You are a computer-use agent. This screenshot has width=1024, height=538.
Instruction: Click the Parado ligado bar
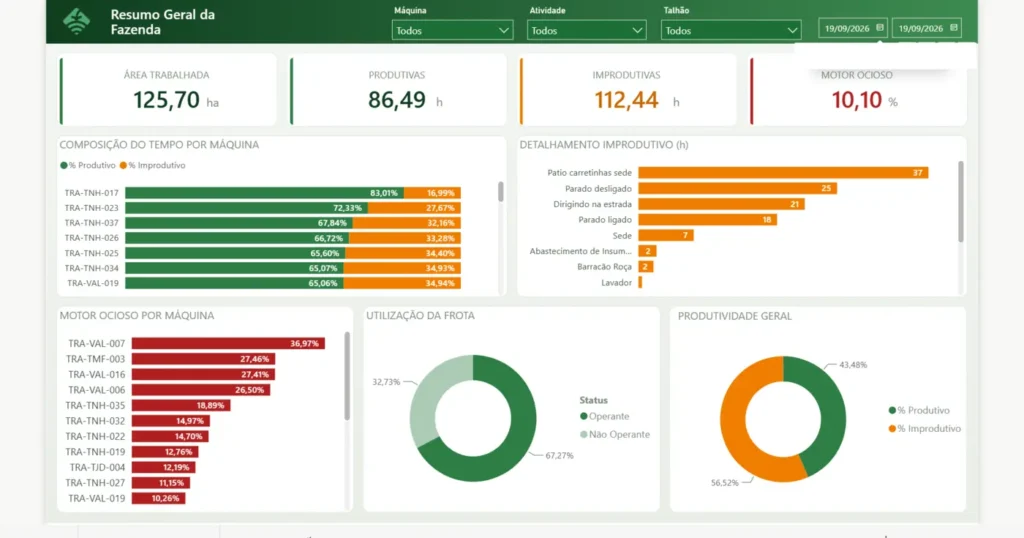click(x=708, y=219)
